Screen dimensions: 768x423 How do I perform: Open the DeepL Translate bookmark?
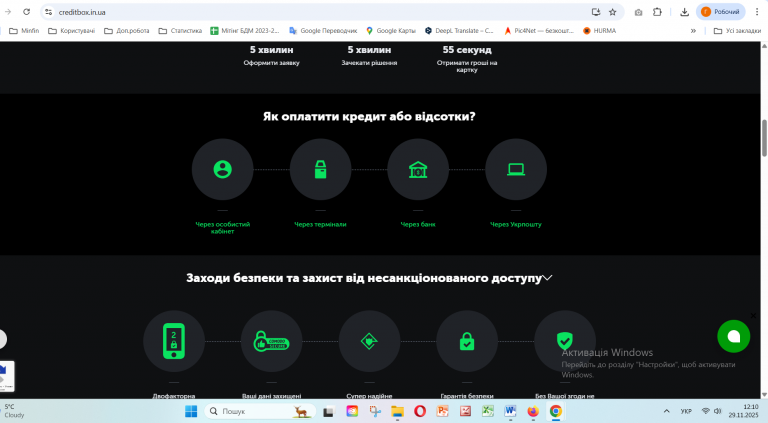[x=459, y=30]
